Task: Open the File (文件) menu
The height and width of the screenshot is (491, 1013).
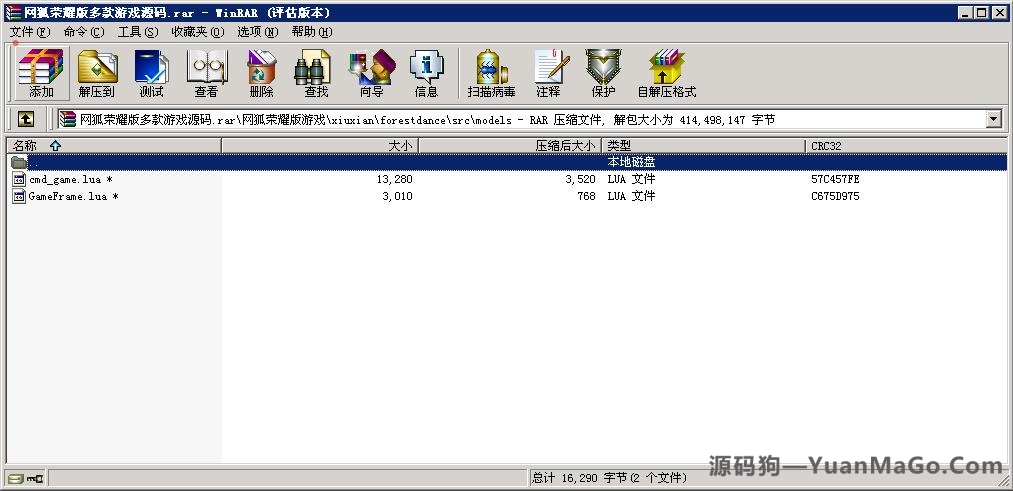Action: [29, 32]
